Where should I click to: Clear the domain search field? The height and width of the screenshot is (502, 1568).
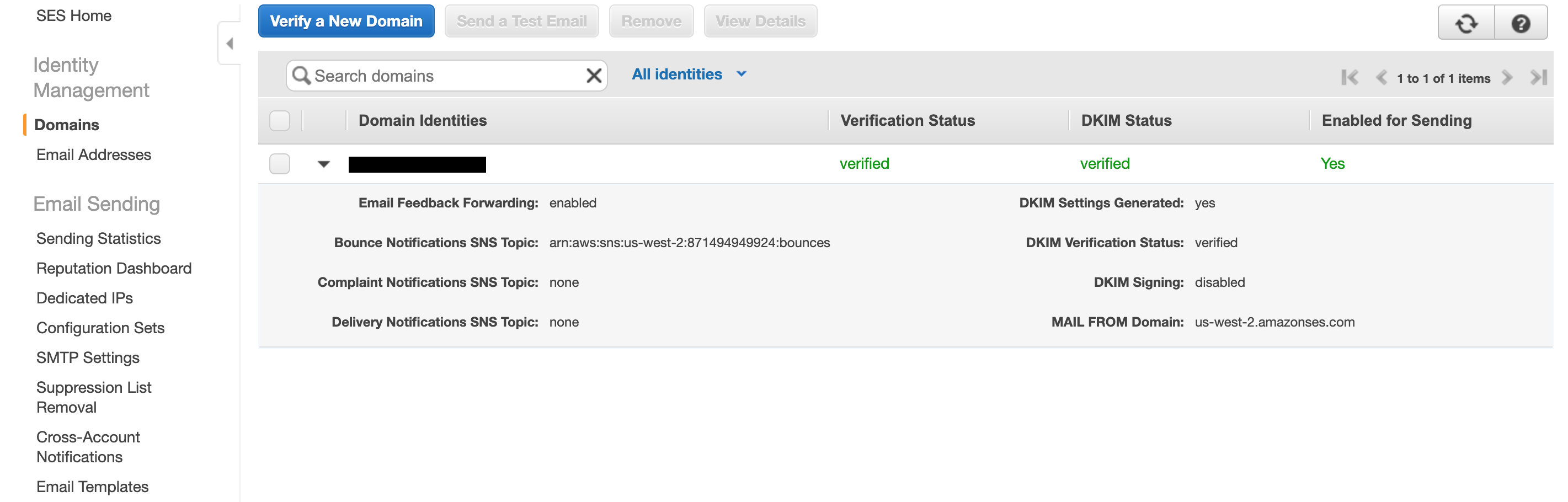[593, 76]
